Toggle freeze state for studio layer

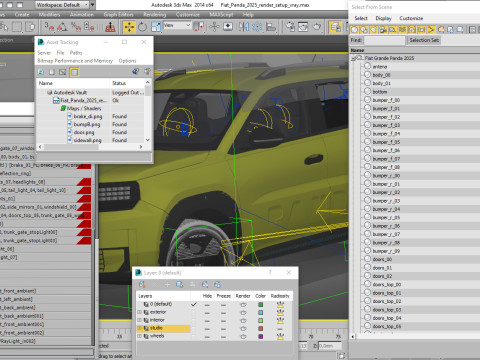[x=223, y=329]
